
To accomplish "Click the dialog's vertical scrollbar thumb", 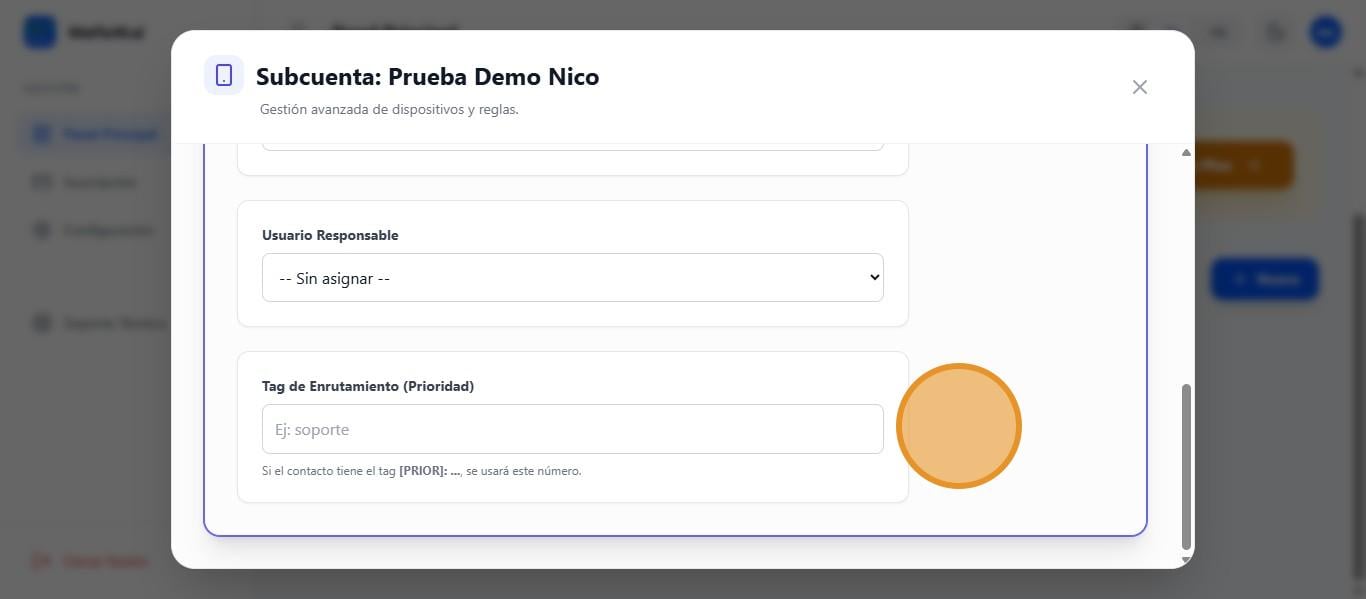I will pos(1187,465).
